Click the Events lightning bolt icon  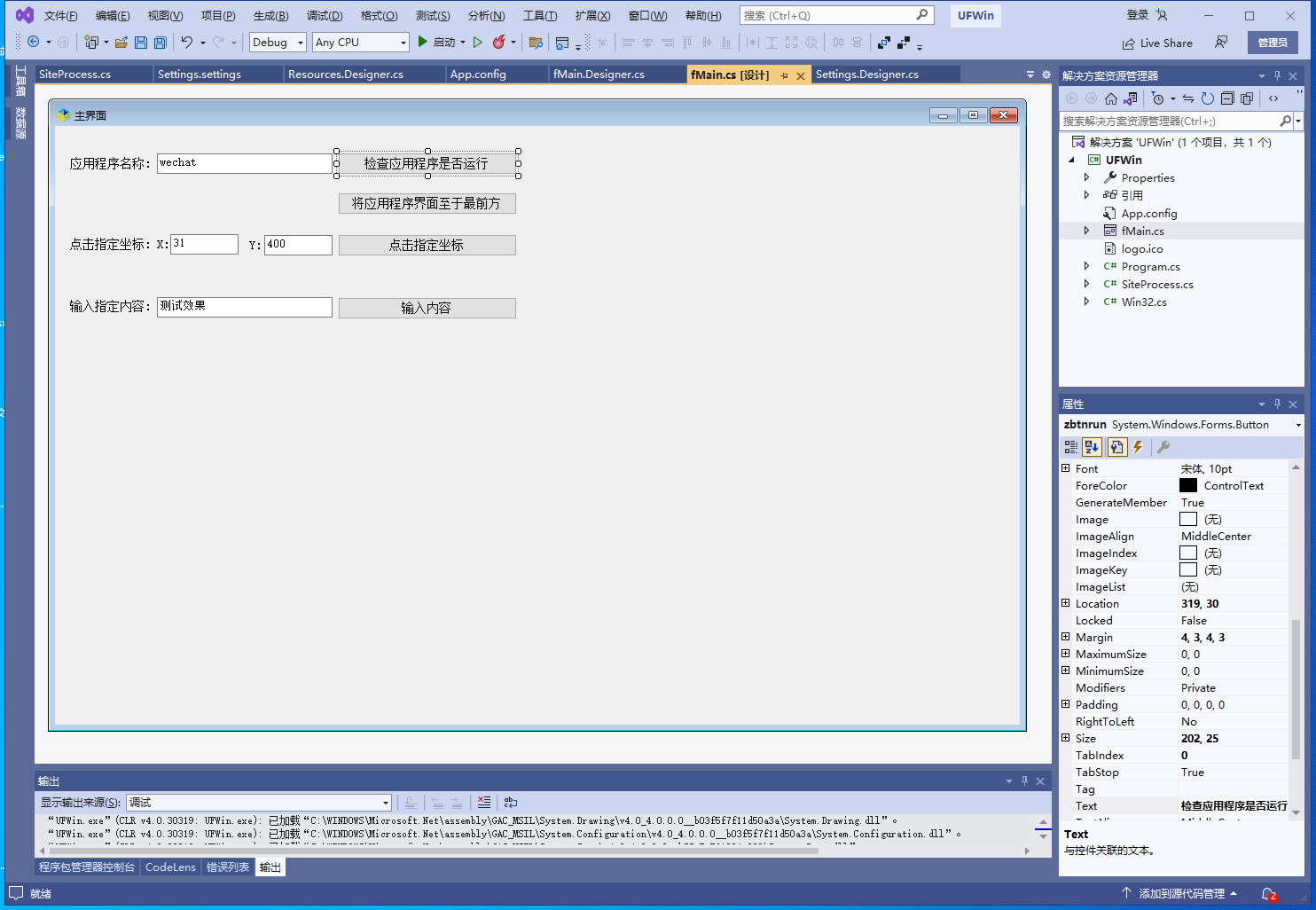click(x=1138, y=447)
